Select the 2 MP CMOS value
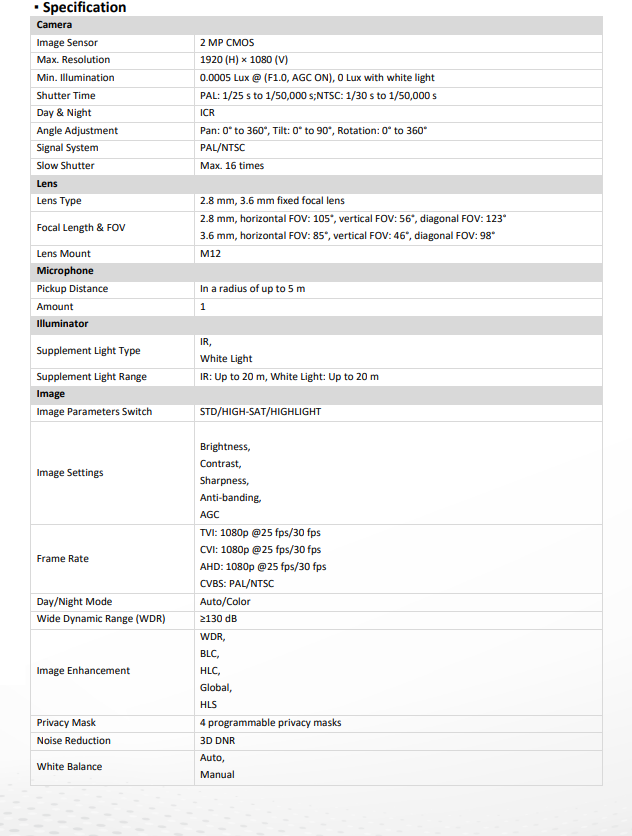The image size is (632, 836). coord(227,43)
